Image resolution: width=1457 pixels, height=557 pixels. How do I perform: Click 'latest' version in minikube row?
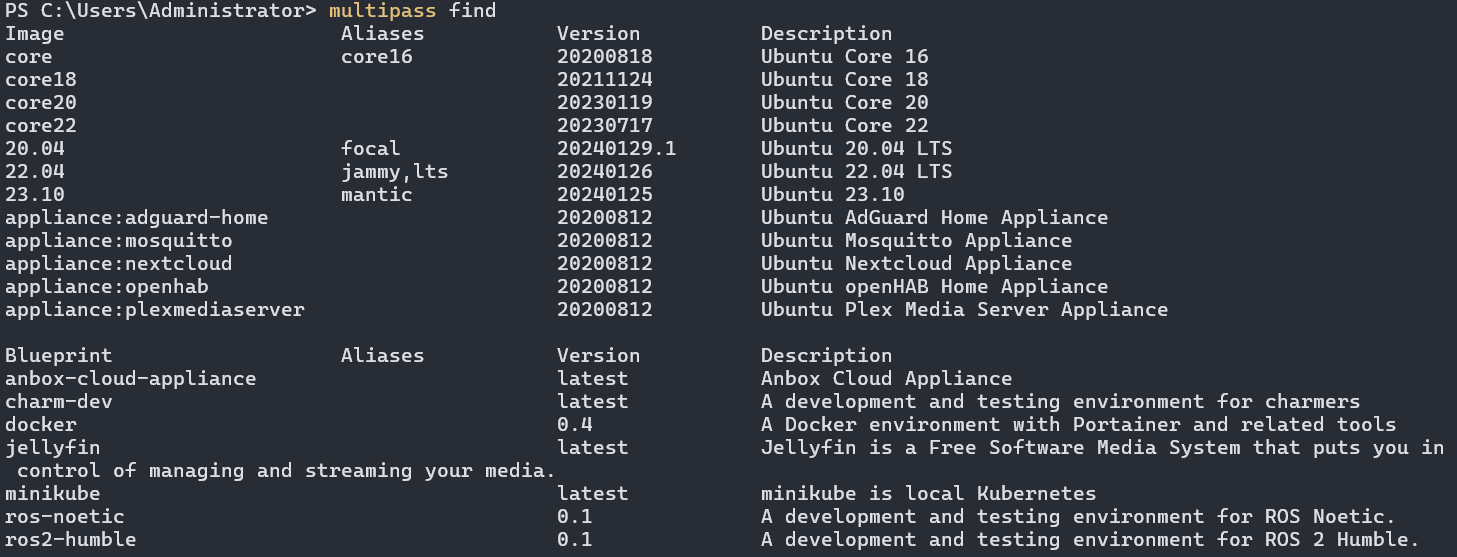click(x=593, y=493)
